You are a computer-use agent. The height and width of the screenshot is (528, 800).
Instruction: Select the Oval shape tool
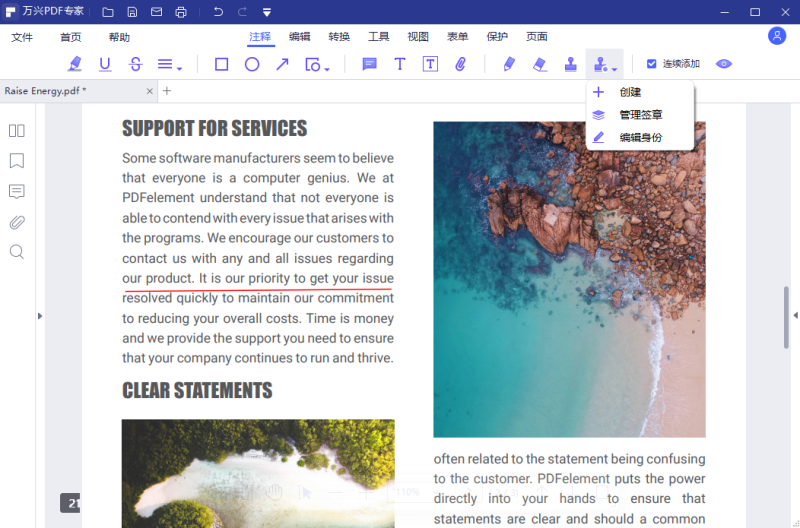pos(252,64)
